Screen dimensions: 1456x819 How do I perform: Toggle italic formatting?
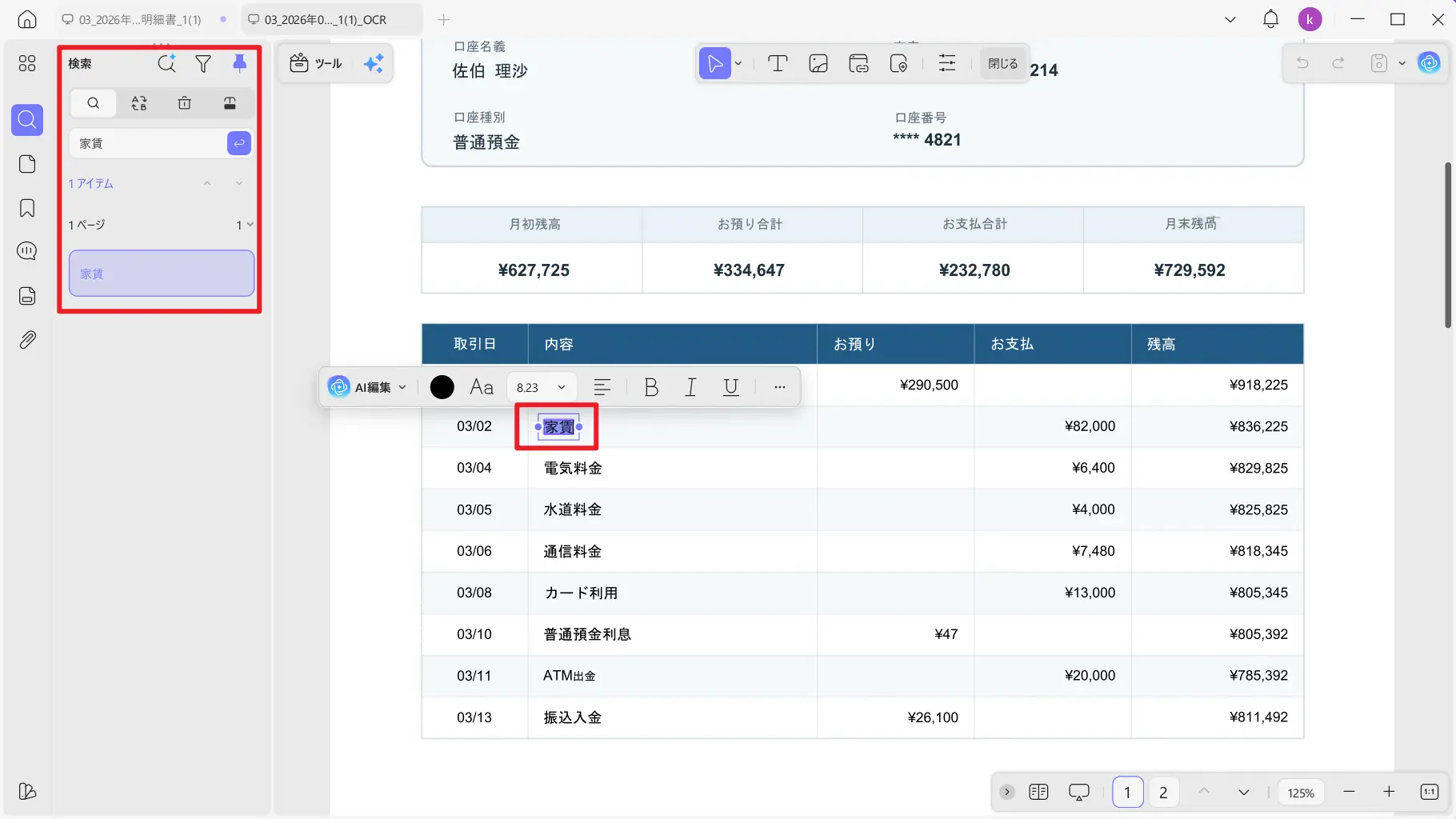click(x=691, y=387)
